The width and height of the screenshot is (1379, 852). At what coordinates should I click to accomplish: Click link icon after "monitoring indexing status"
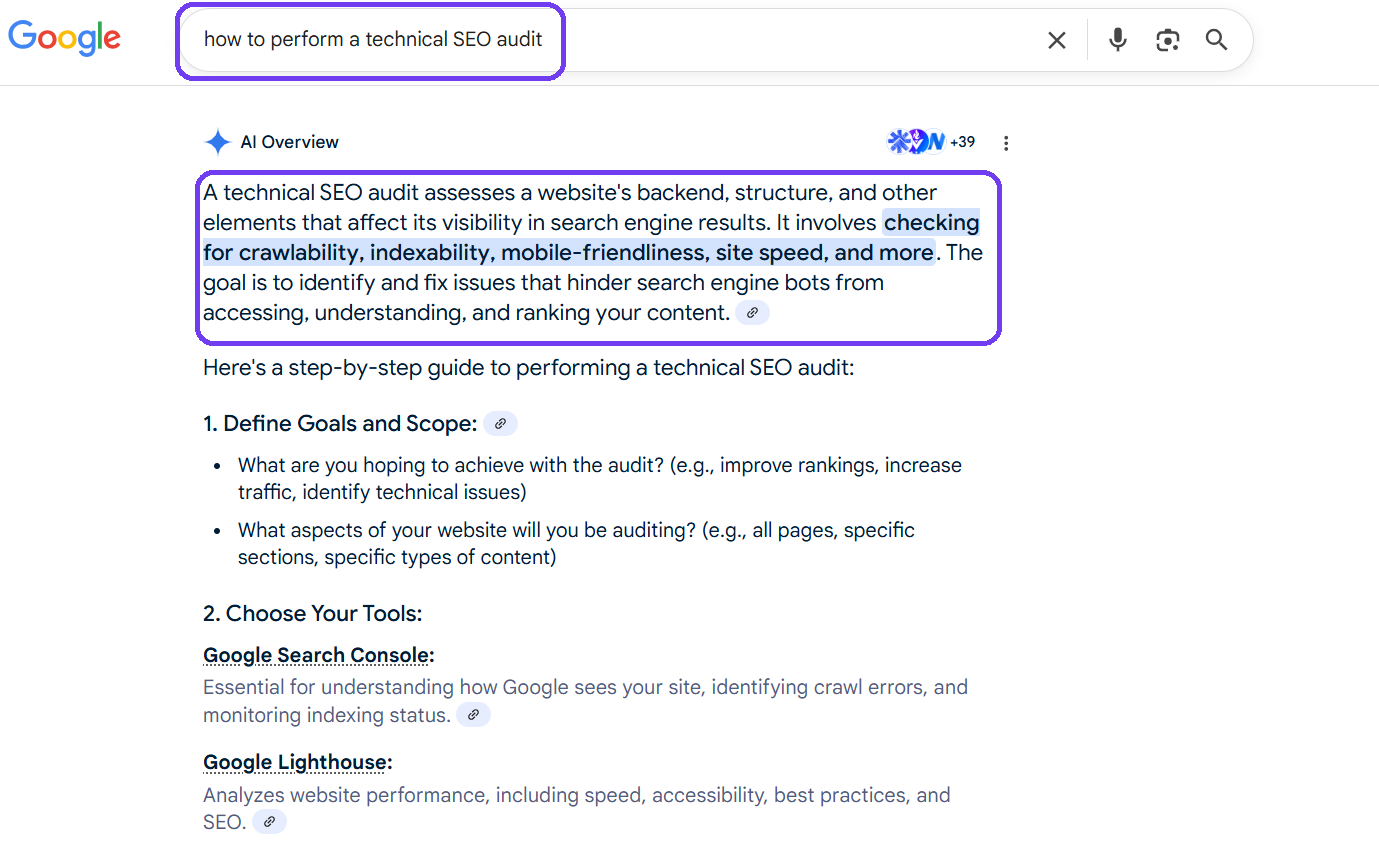[473, 715]
